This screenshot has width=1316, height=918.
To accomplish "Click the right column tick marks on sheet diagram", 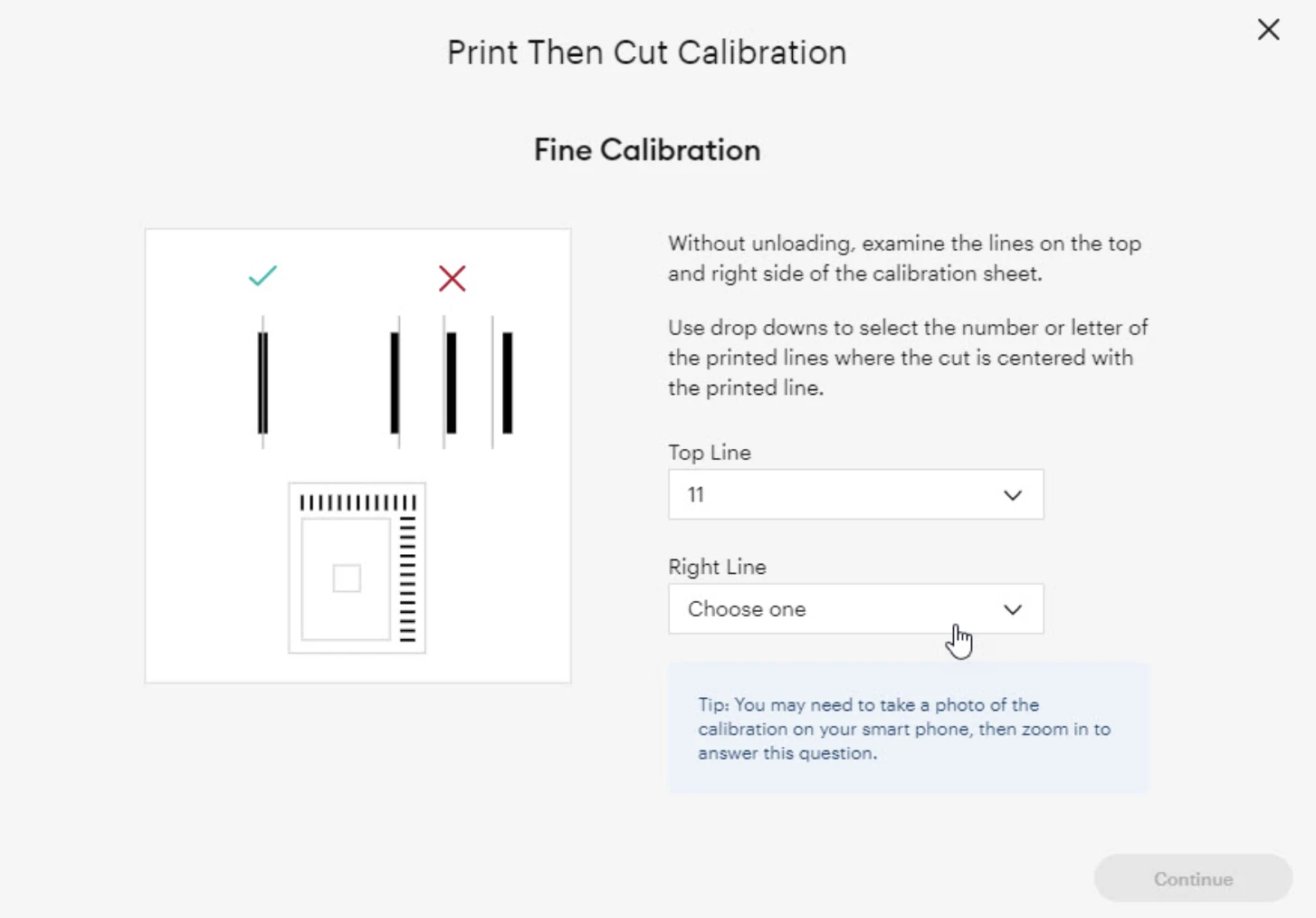I will [x=407, y=579].
